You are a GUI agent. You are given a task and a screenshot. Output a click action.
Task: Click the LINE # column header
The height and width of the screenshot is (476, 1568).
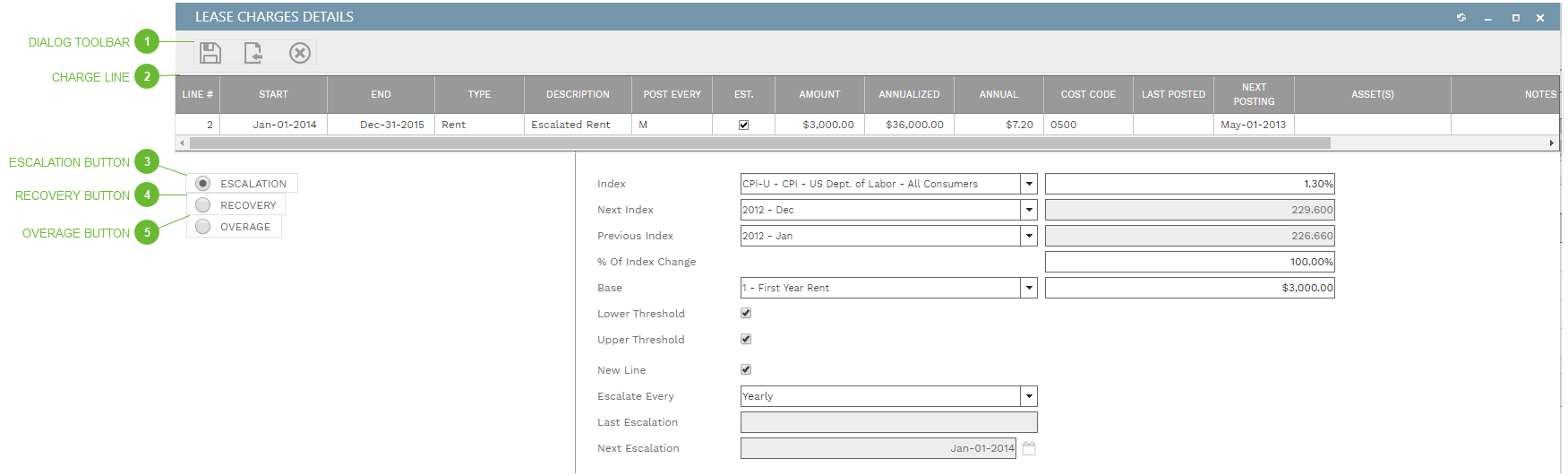(x=197, y=94)
